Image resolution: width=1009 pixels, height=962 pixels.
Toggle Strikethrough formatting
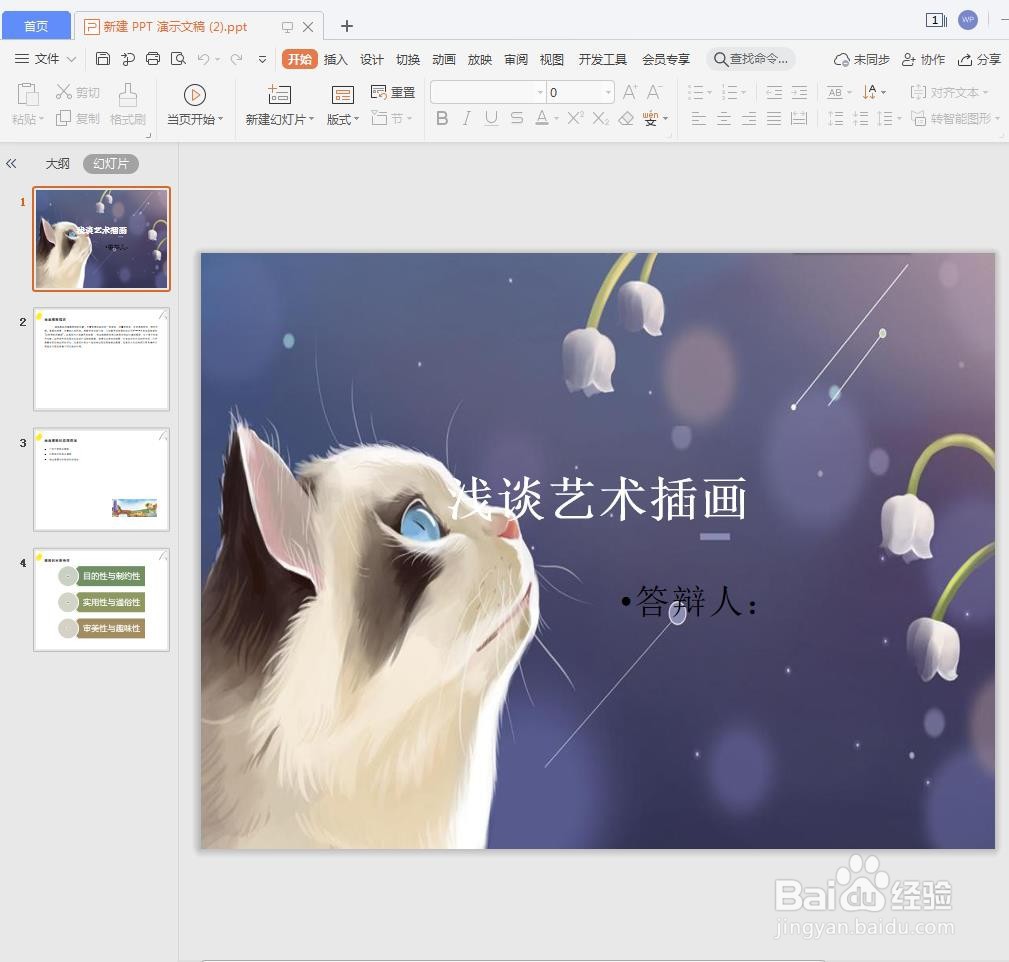[517, 118]
